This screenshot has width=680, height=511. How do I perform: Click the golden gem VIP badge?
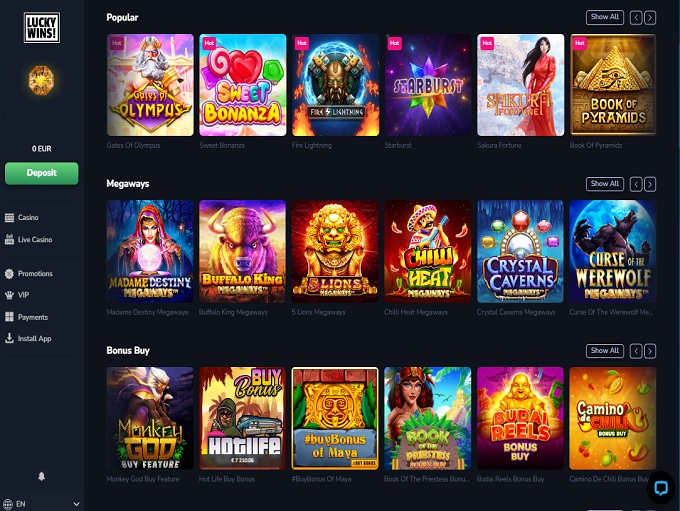pos(41,80)
